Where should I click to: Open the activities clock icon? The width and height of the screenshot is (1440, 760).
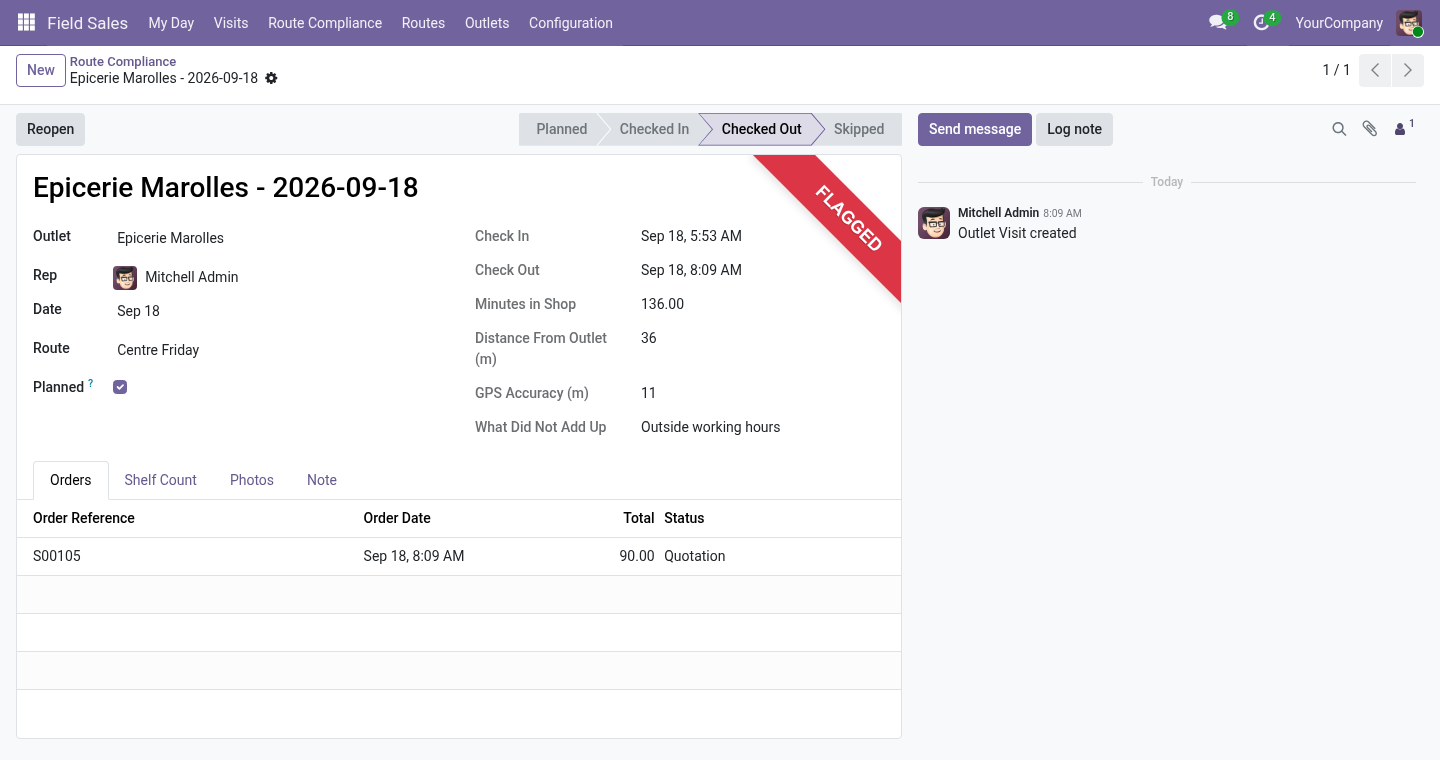click(x=1261, y=22)
